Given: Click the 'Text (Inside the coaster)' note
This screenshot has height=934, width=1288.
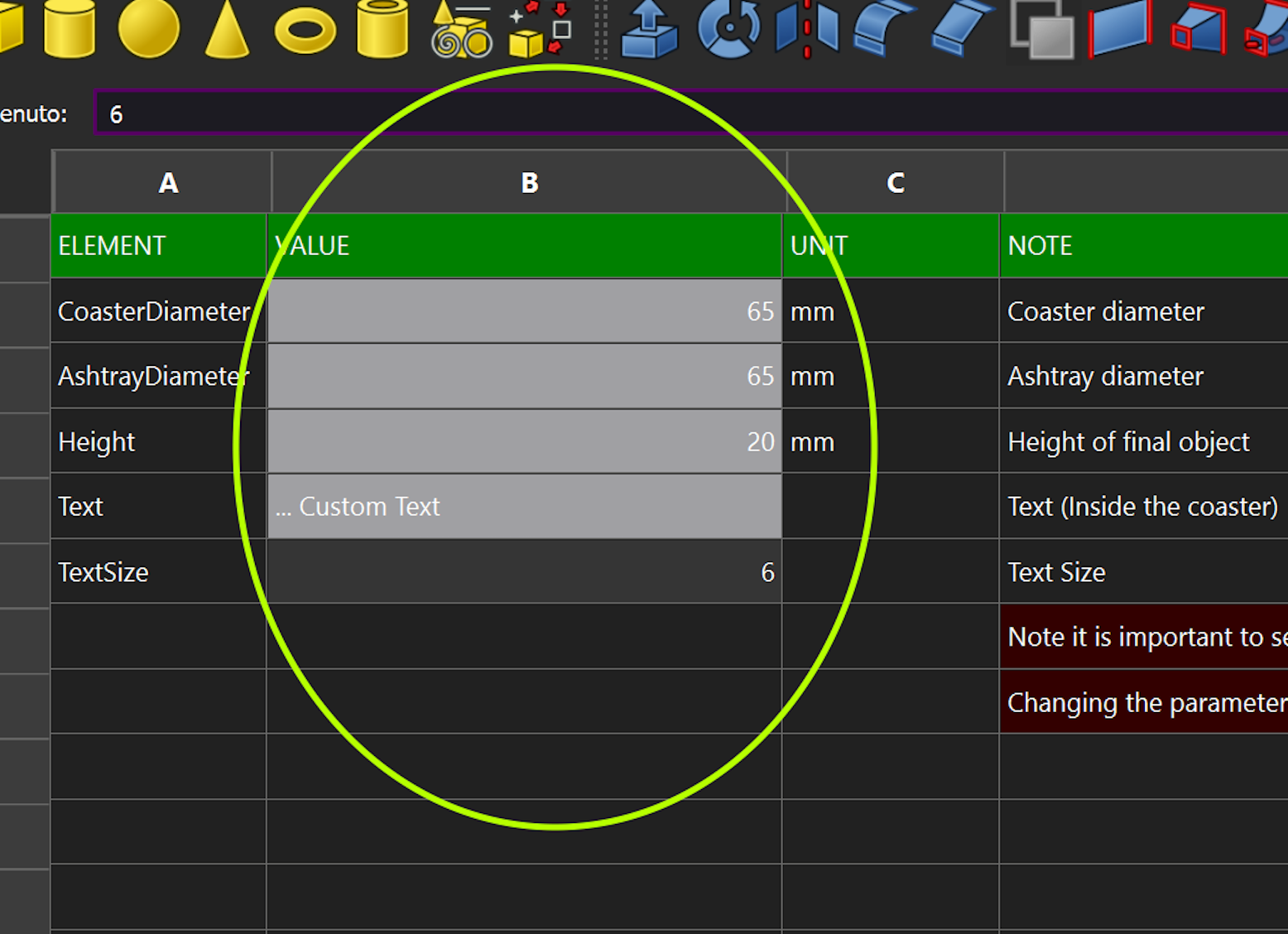Looking at the screenshot, I should 1144,506.
